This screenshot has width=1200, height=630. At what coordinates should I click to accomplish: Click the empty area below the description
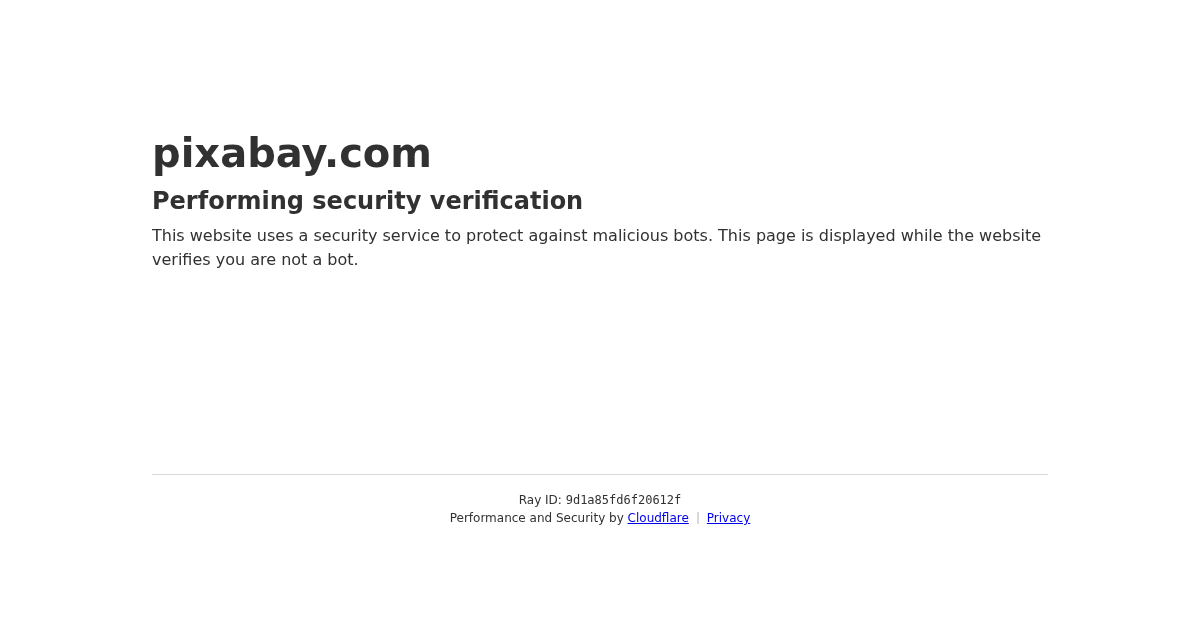tap(600, 370)
